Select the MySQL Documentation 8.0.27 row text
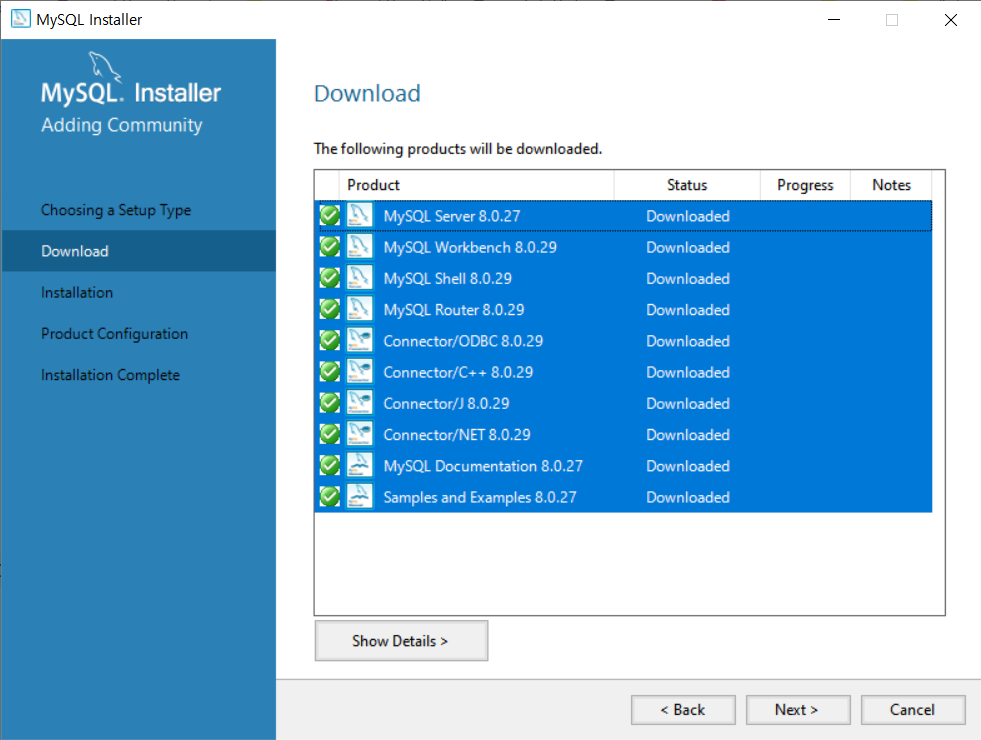The width and height of the screenshot is (981, 740). click(x=483, y=467)
